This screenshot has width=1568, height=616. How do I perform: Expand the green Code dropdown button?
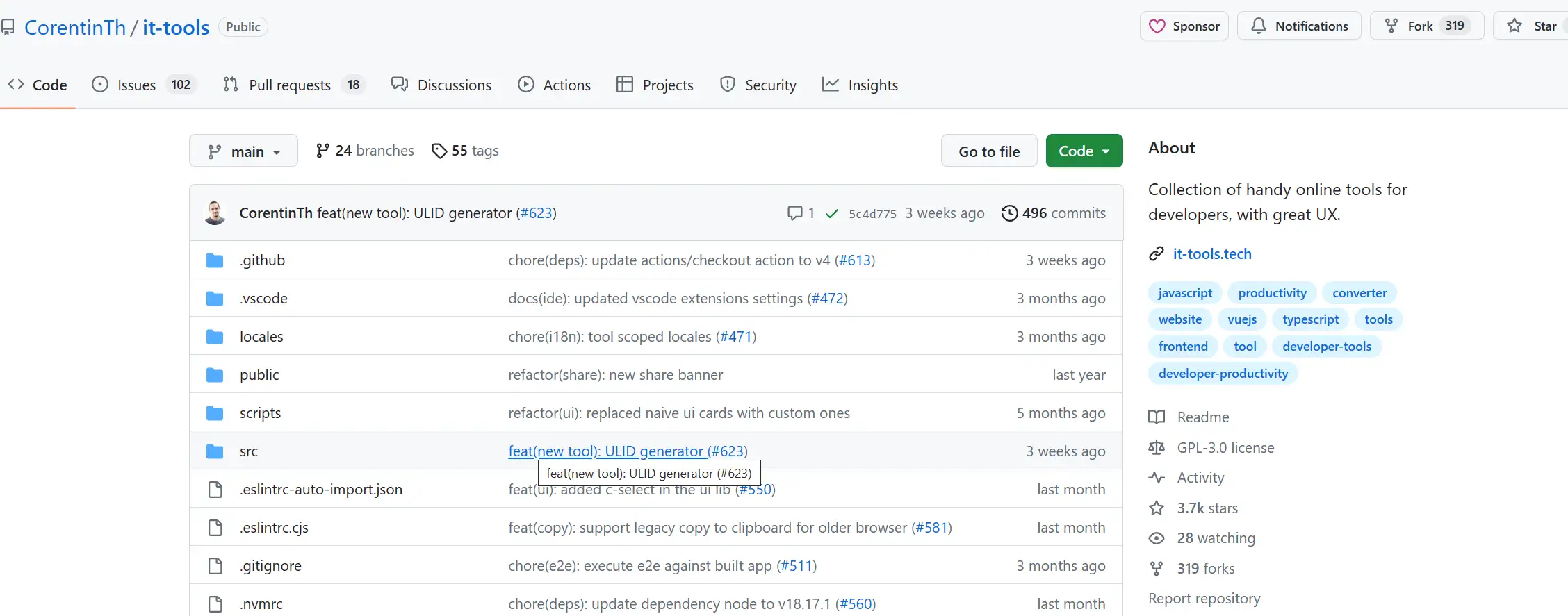1084,151
